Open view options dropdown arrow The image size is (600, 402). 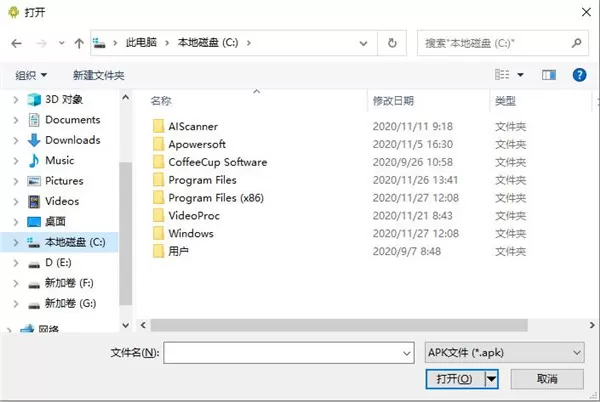[x=520, y=75]
